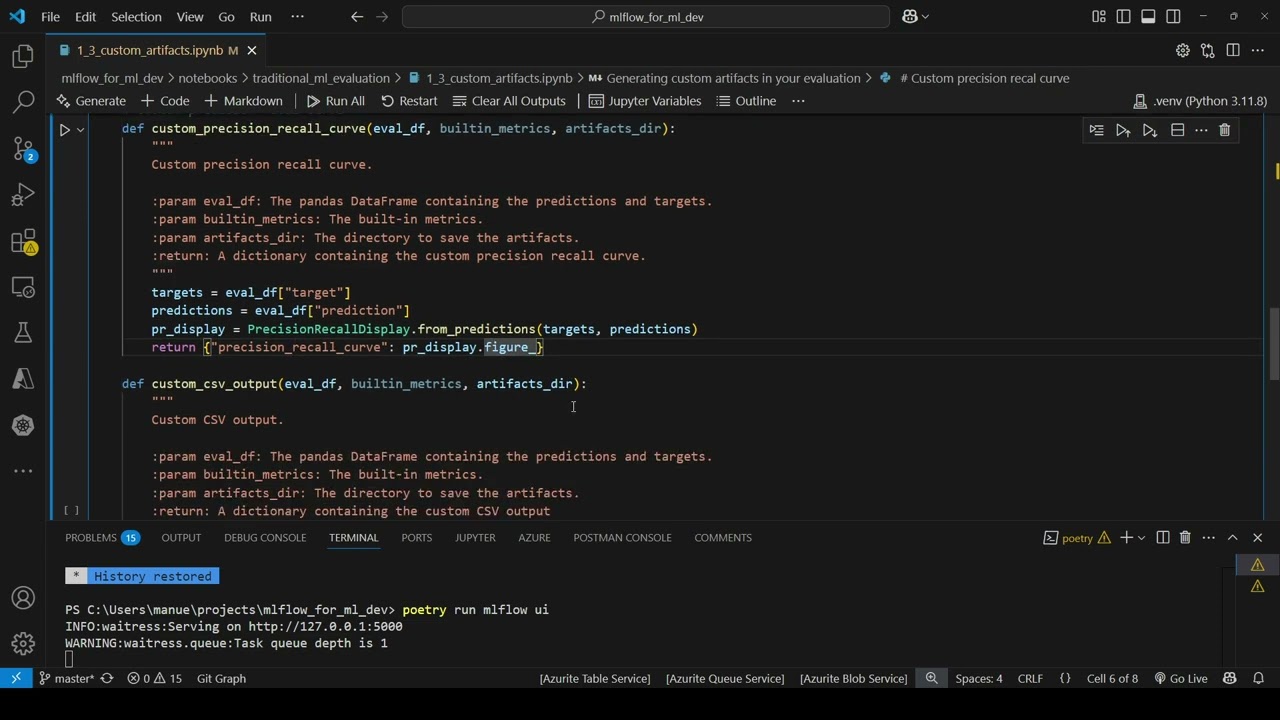Open the Kubernetes view in activity bar

23,425
